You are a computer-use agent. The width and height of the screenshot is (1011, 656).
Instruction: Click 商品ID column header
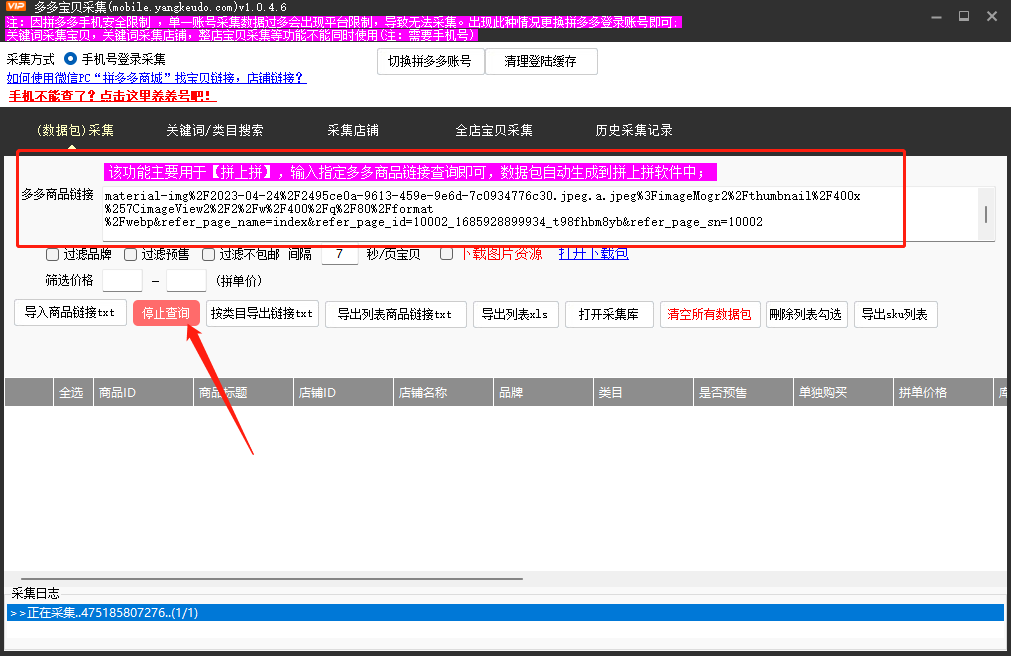(x=143, y=392)
